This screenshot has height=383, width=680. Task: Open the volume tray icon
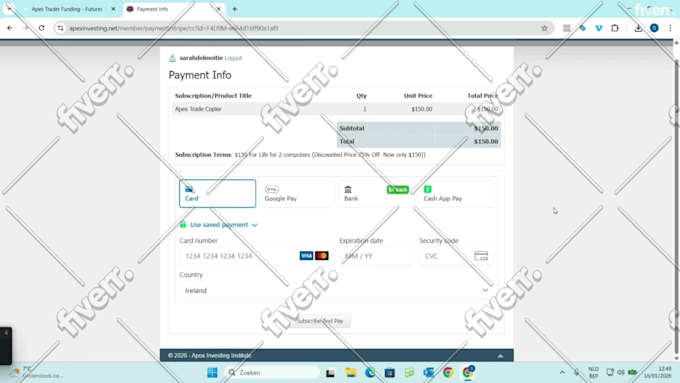(x=621, y=372)
